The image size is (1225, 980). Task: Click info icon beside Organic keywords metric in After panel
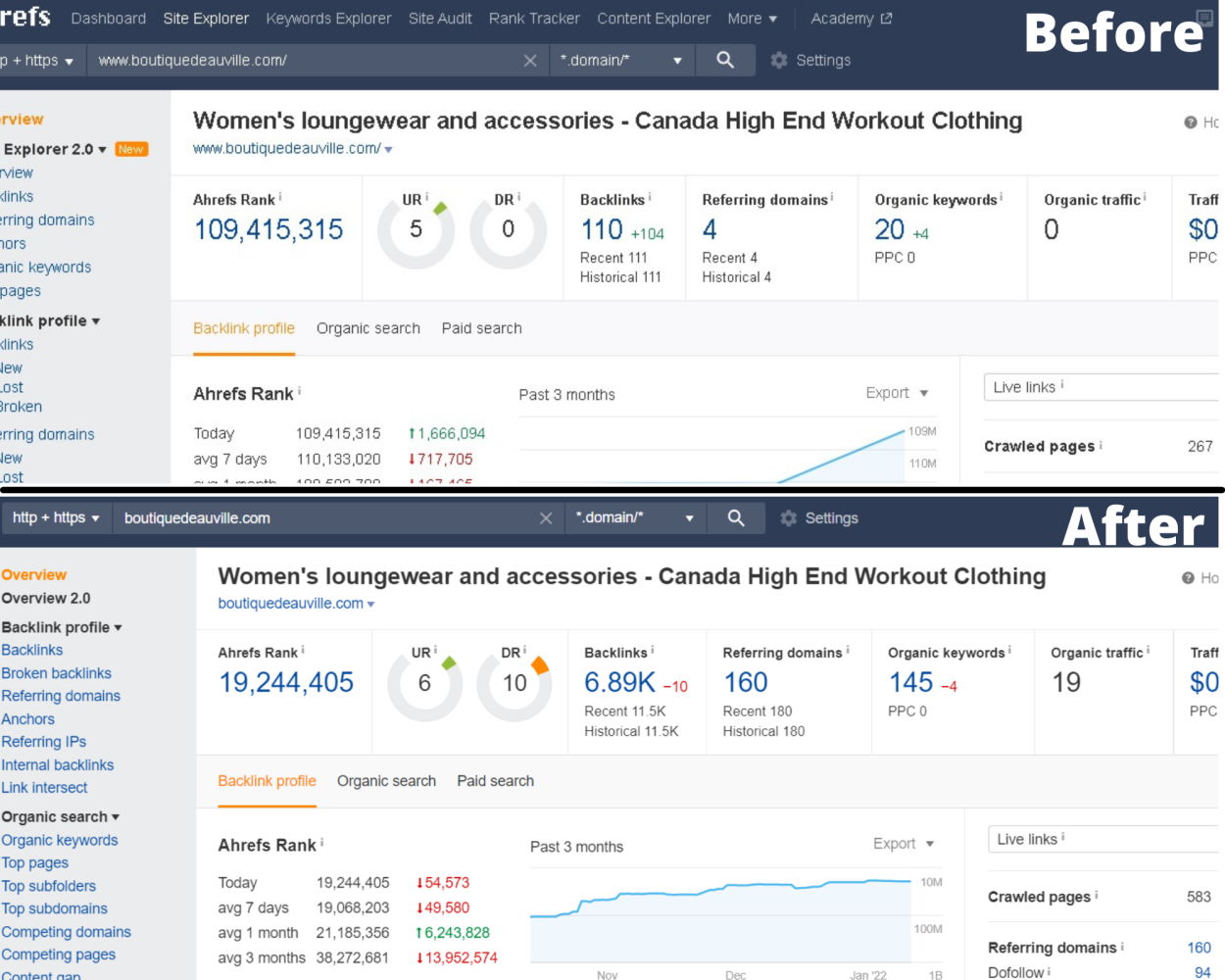pos(1010,650)
